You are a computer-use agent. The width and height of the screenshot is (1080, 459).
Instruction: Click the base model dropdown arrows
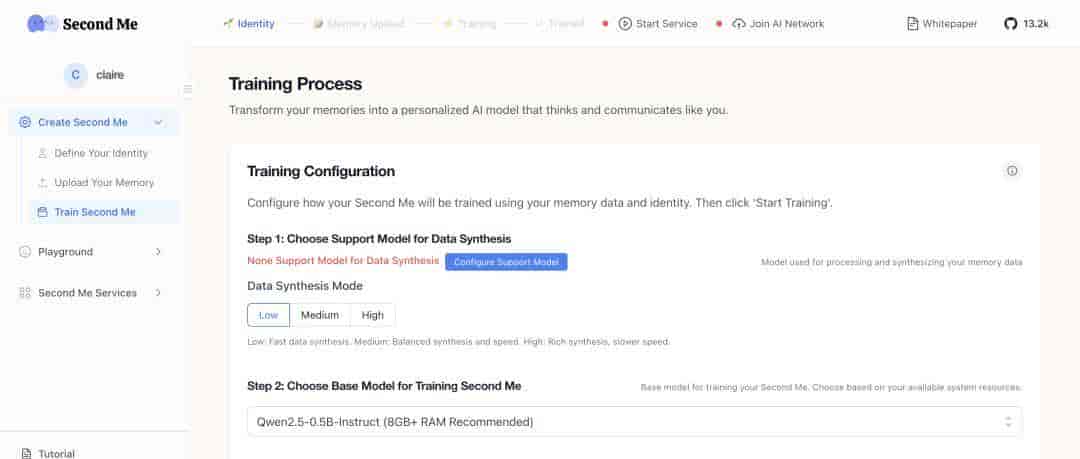(x=1008, y=421)
